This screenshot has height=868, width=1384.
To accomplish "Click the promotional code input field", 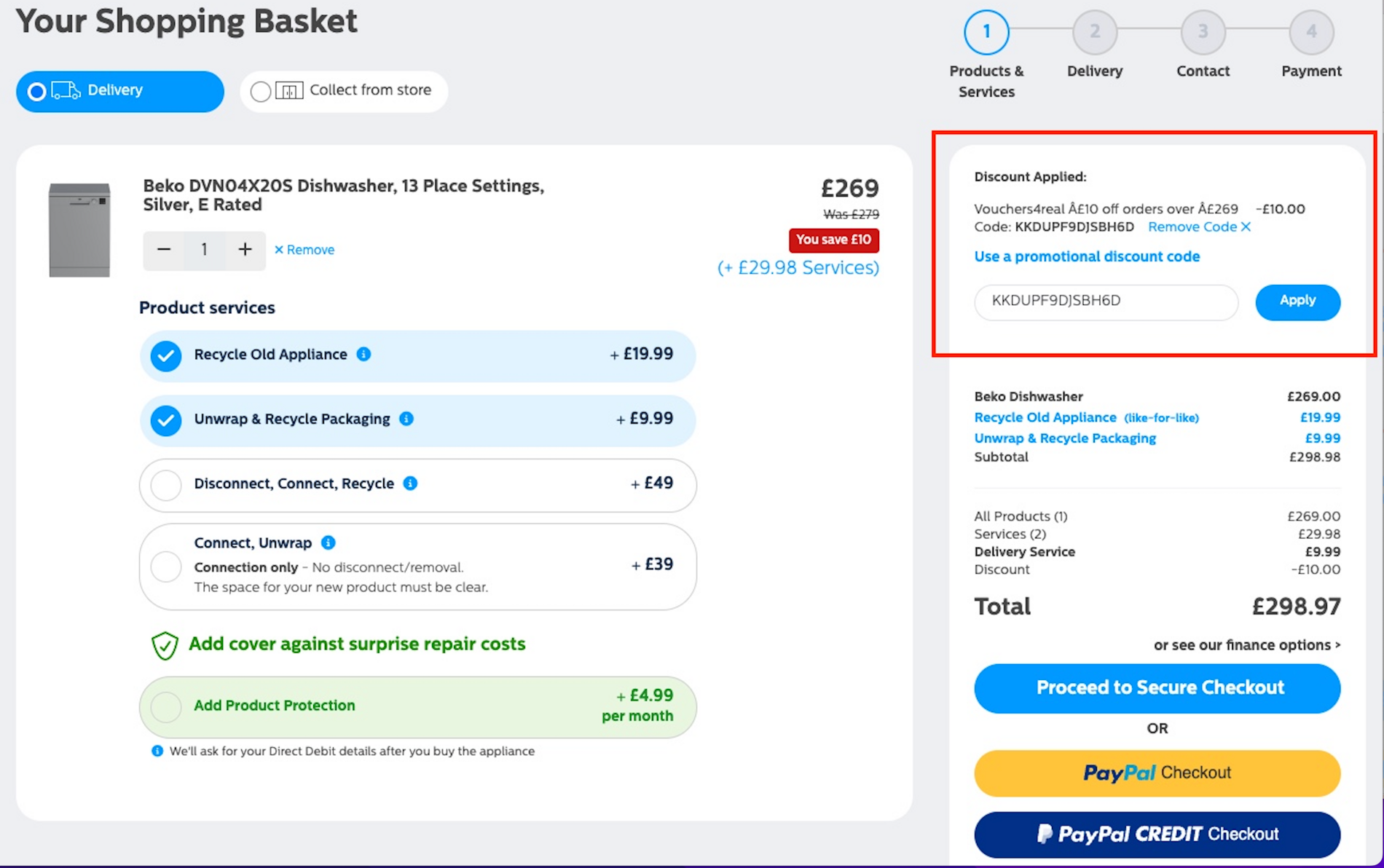I will point(1106,301).
